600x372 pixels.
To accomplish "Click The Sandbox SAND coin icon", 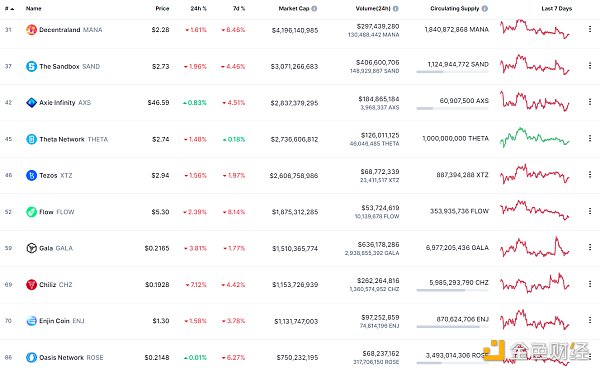I will point(31,66).
